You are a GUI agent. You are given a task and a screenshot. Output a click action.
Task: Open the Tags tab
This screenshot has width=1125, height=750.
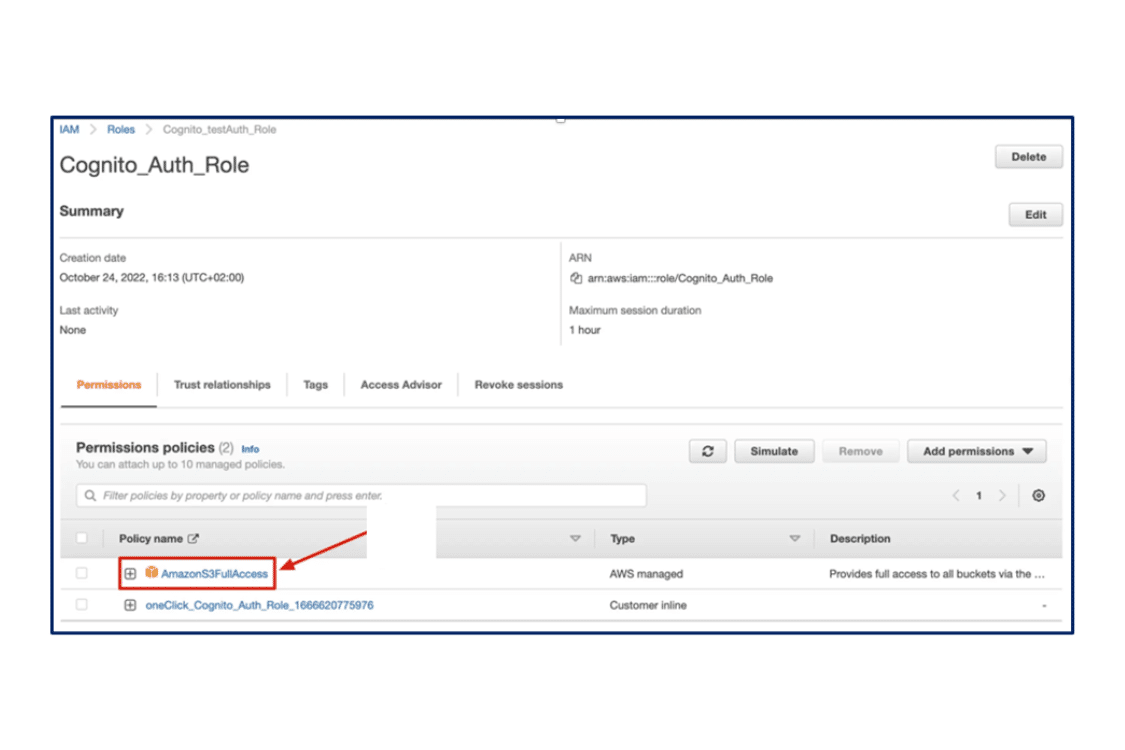click(316, 385)
